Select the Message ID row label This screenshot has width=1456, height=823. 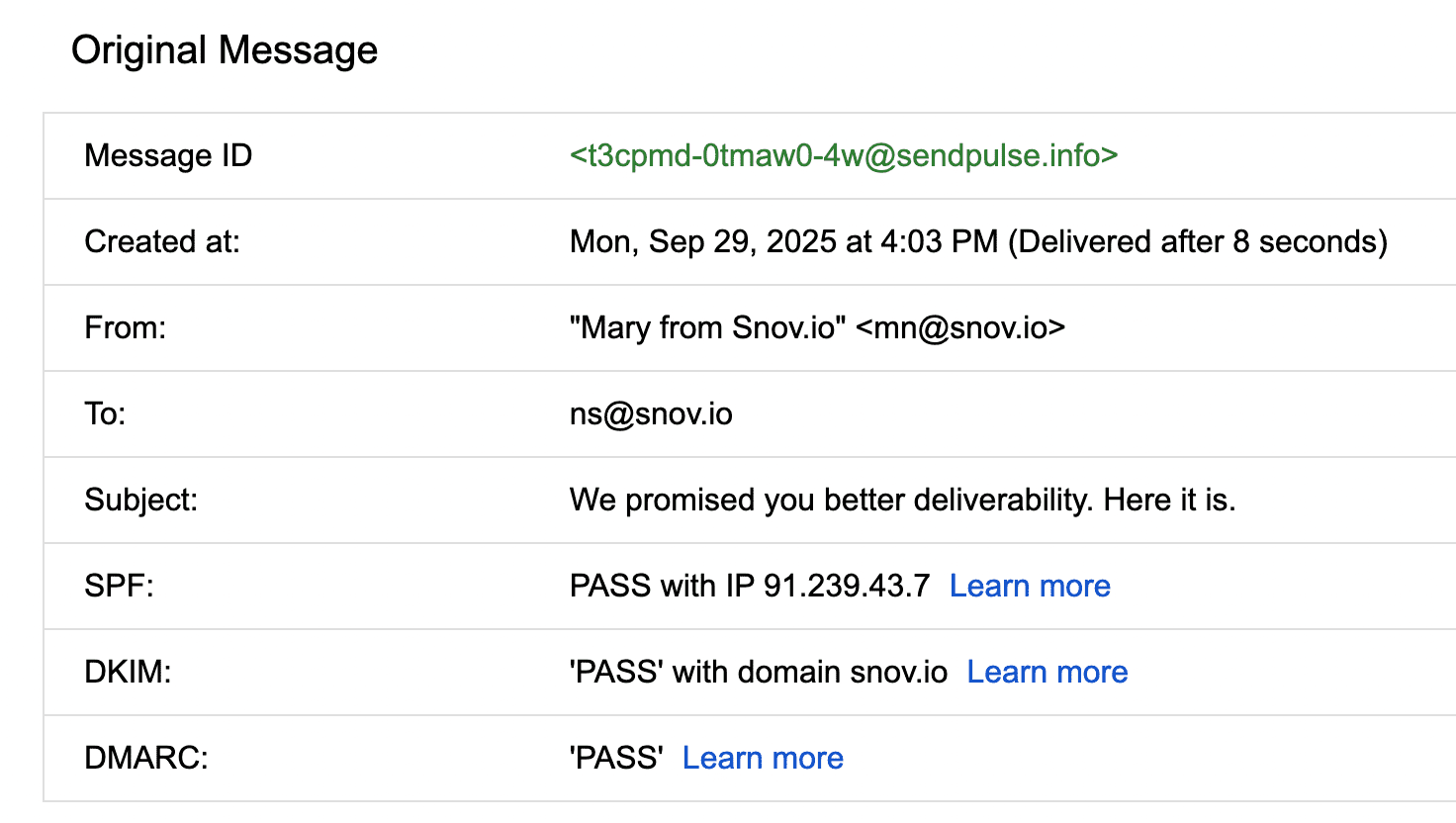point(168,155)
